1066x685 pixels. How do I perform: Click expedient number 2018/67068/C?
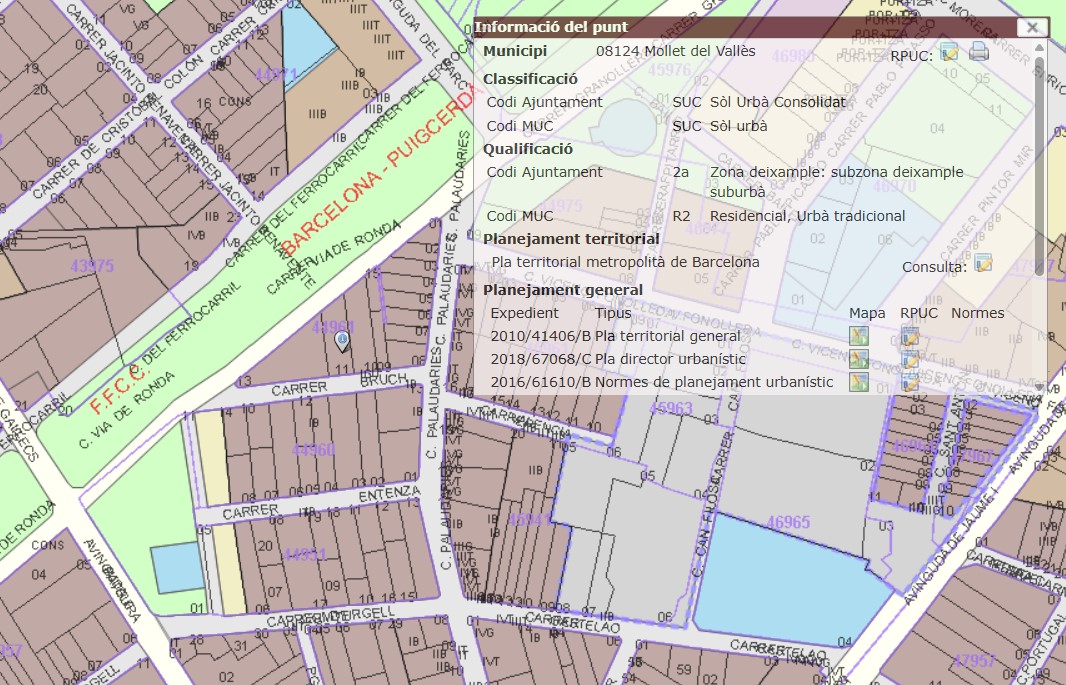pos(540,359)
